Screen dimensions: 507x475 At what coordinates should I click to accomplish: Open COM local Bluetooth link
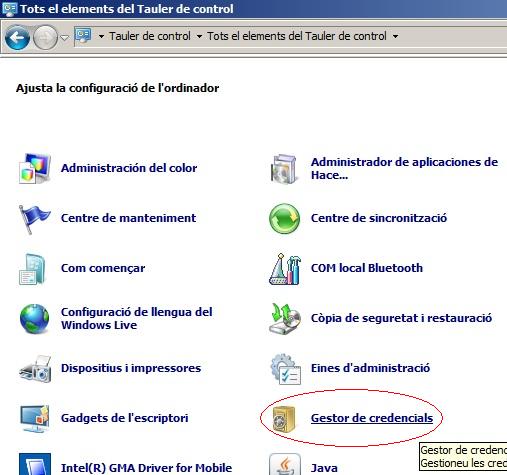367,268
